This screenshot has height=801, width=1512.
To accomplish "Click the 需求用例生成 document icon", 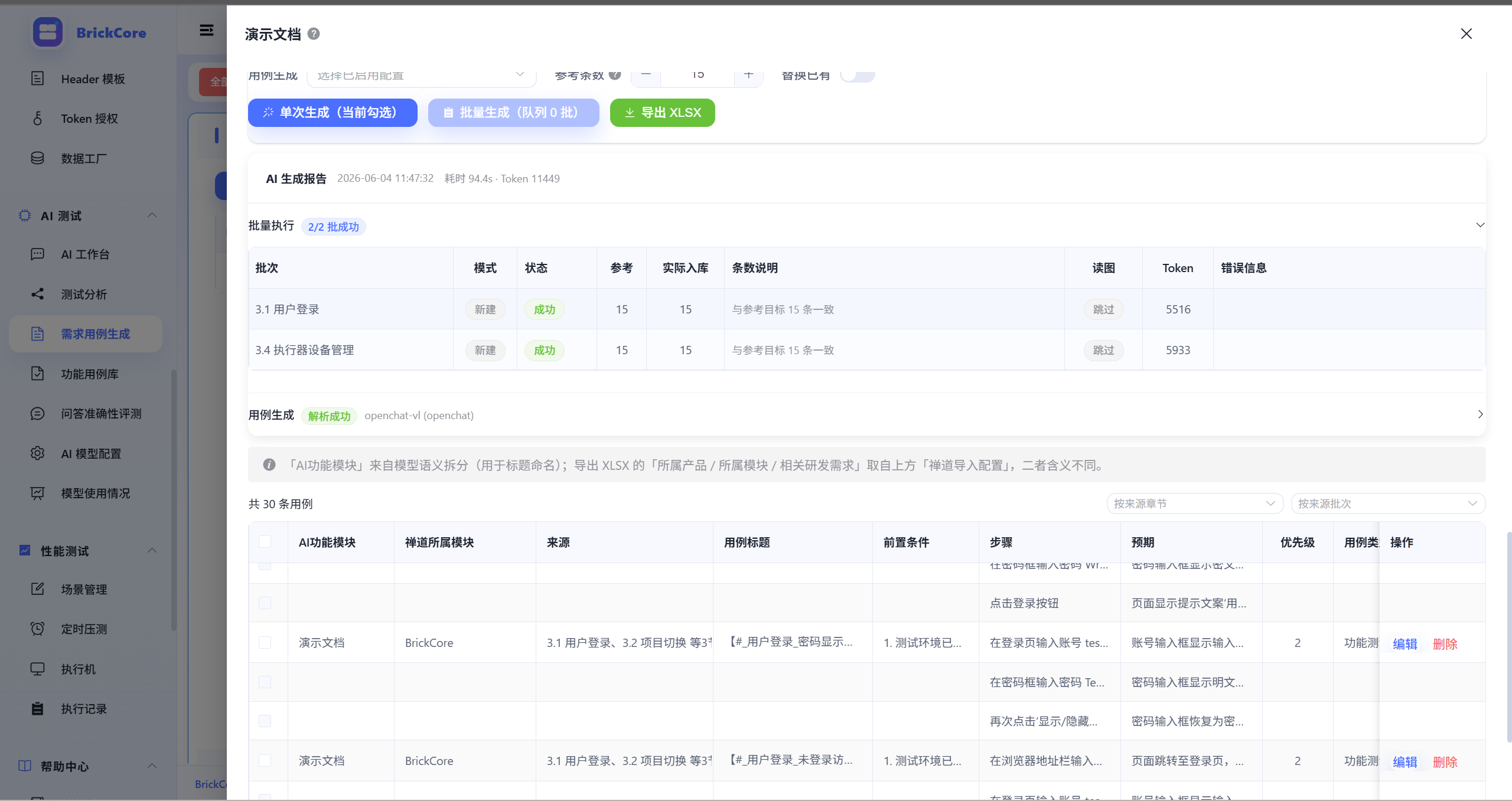I will tap(37, 334).
